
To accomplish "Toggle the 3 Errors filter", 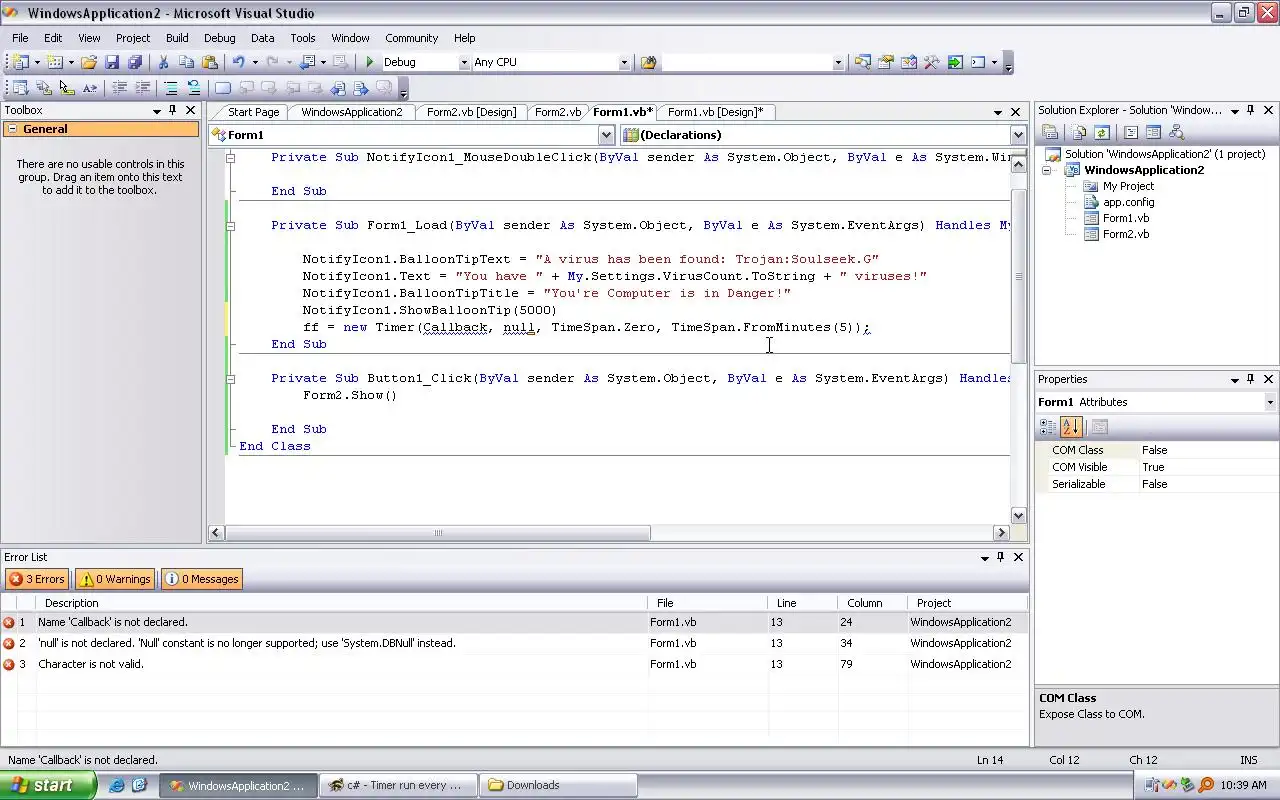I will [37, 579].
